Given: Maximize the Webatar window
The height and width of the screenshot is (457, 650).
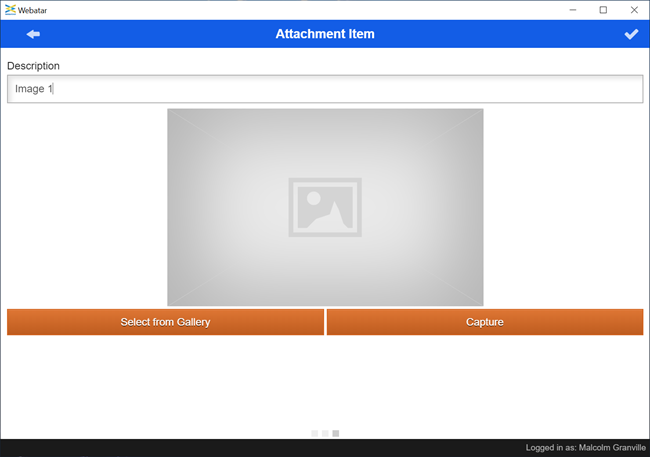Looking at the screenshot, I should [x=603, y=10].
